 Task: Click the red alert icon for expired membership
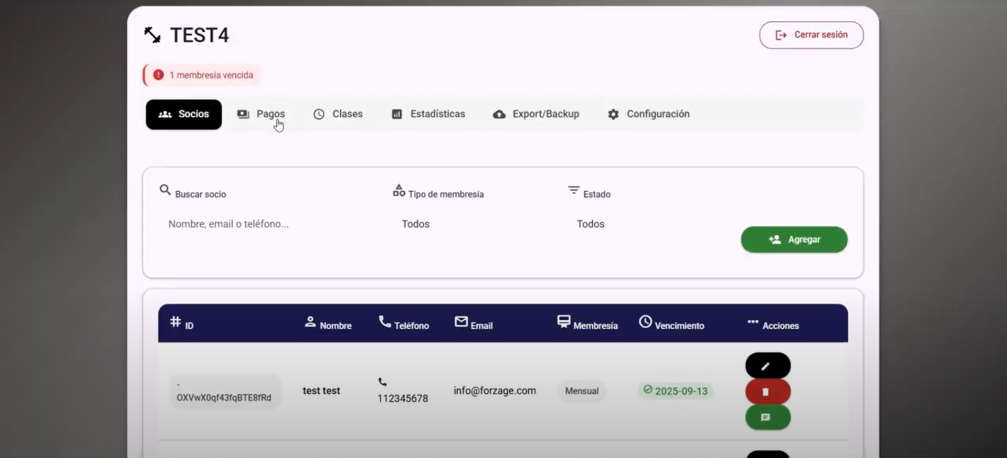point(158,75)
